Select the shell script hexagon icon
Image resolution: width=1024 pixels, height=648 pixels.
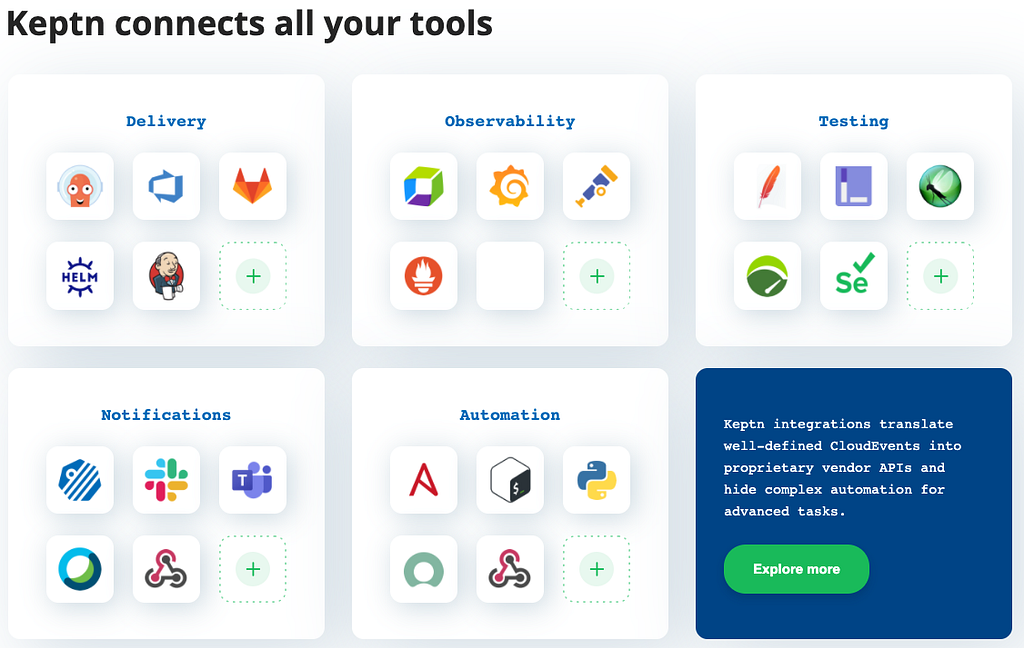[509, 479]
